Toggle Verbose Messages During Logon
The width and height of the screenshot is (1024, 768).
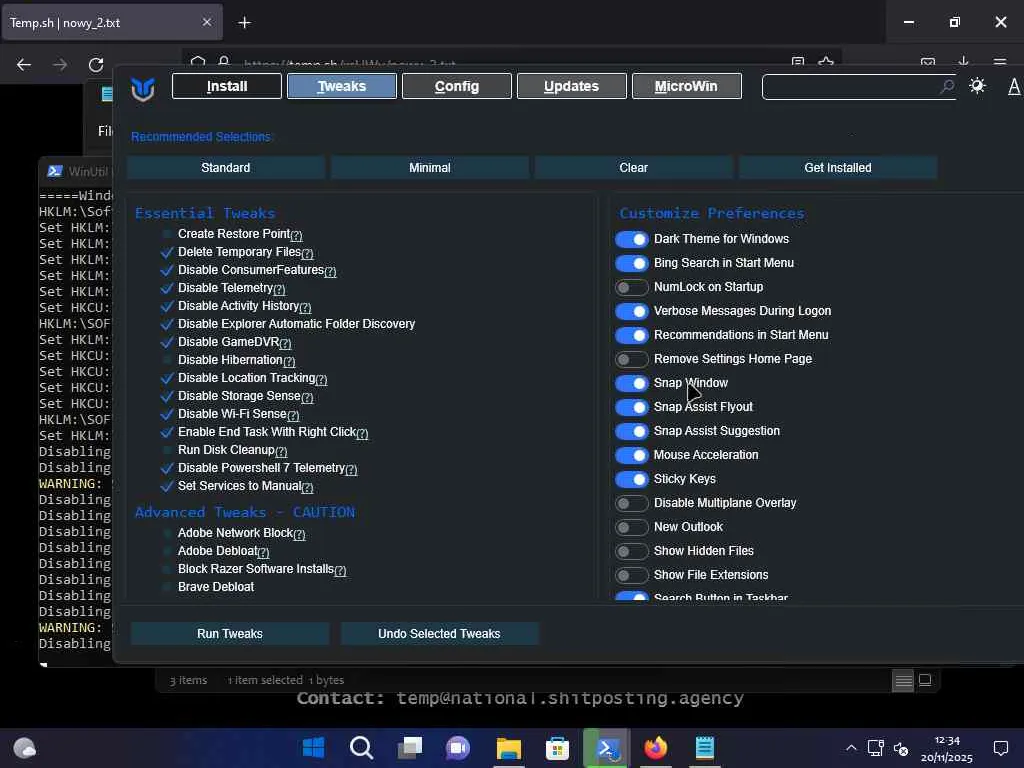632,312
